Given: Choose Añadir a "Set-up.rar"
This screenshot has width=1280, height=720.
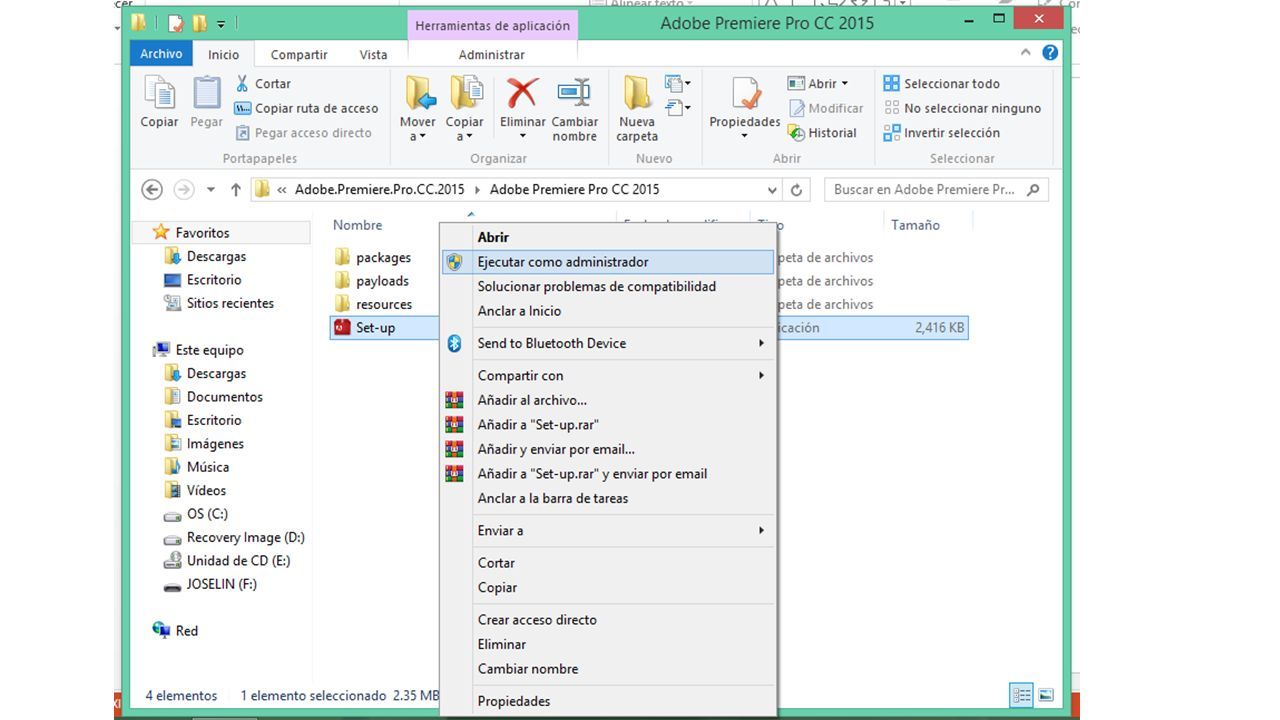Looking at the screenshot, I should [x=608, y=425].
